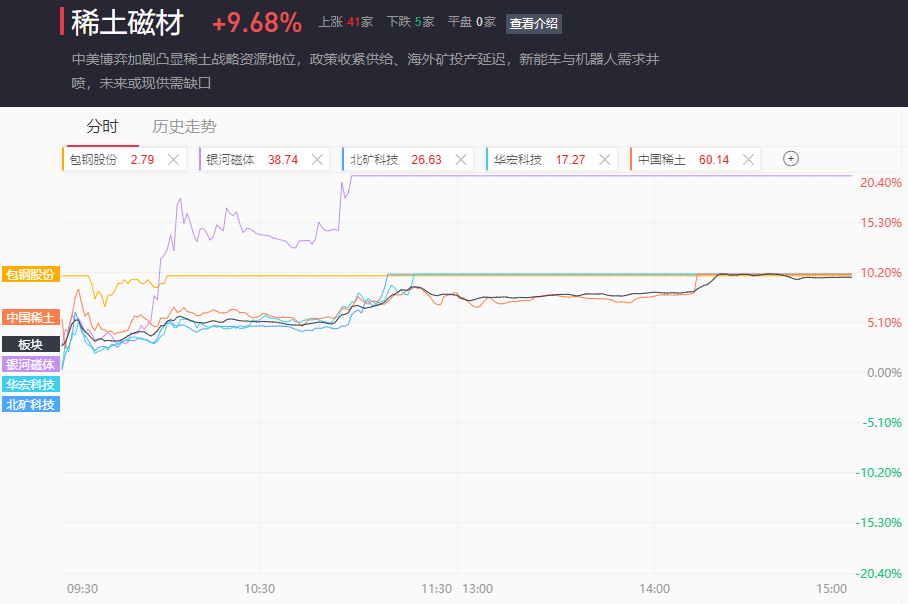Remove 包钢股份 from the comparison chips

click(173, 159)
